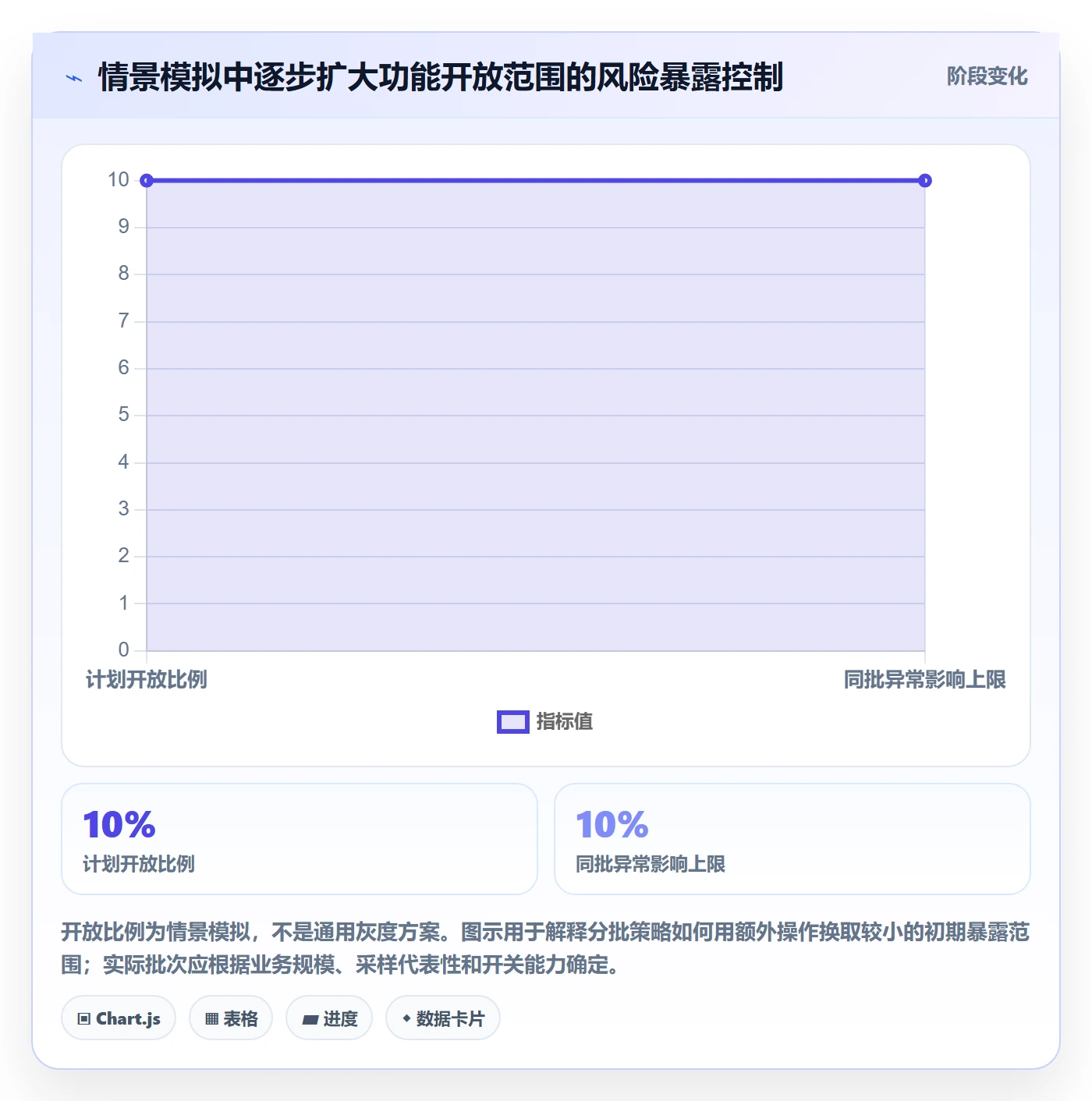Click the grid icon in 表格 chip
Viewport: 1092px width, 1101px height.
tap(211, 1019)
